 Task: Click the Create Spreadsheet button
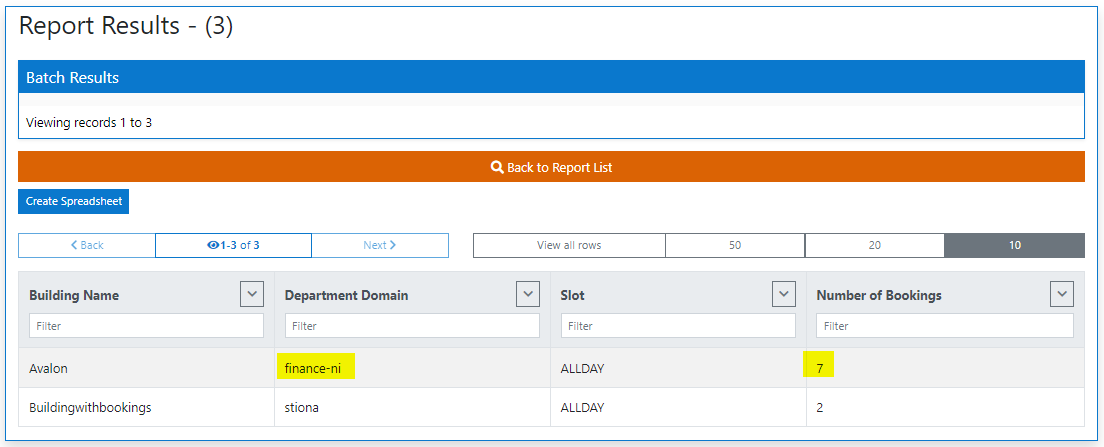[74, 201]
